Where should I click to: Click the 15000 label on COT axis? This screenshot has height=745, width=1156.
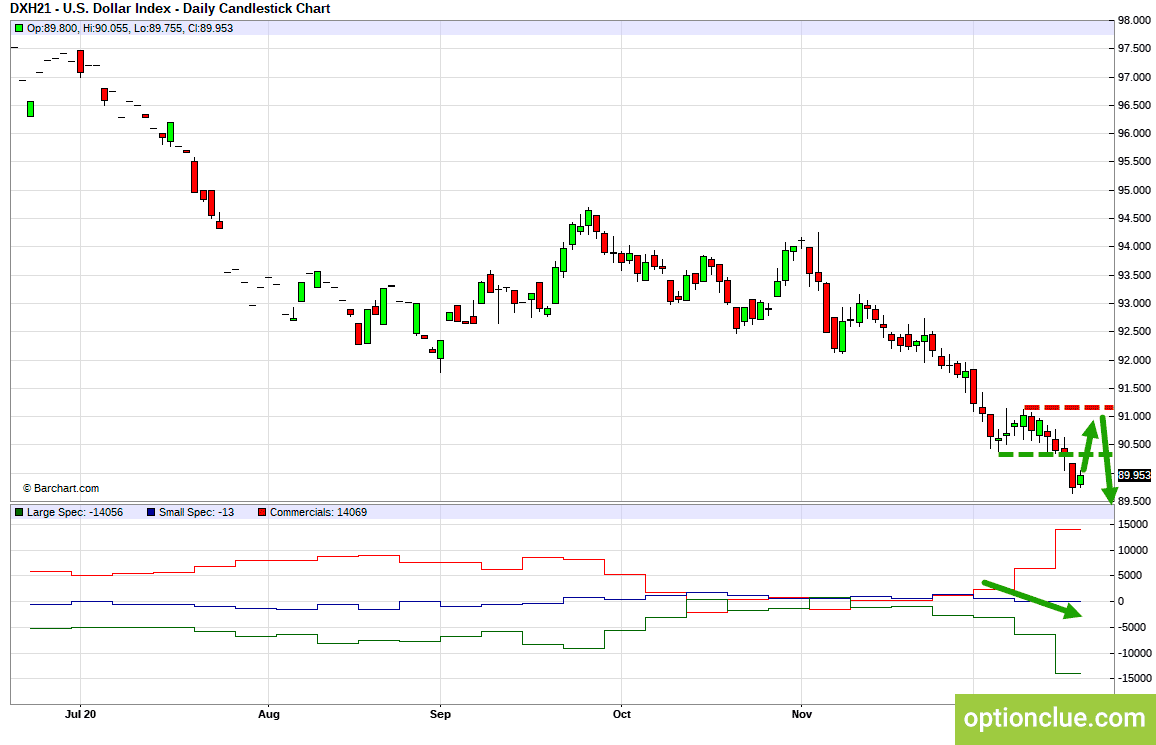tap(1135, 524)
